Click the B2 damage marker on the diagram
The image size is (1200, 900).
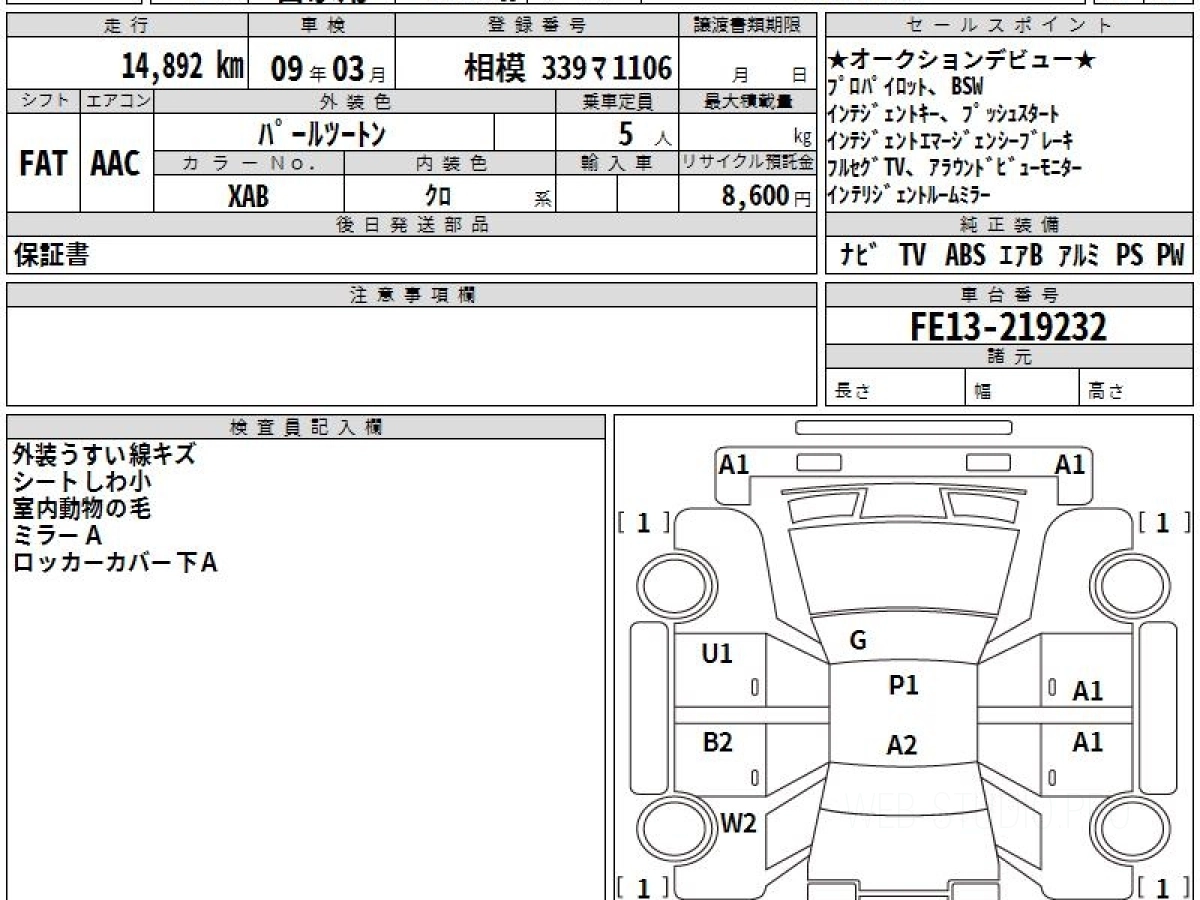coord(717,742)
